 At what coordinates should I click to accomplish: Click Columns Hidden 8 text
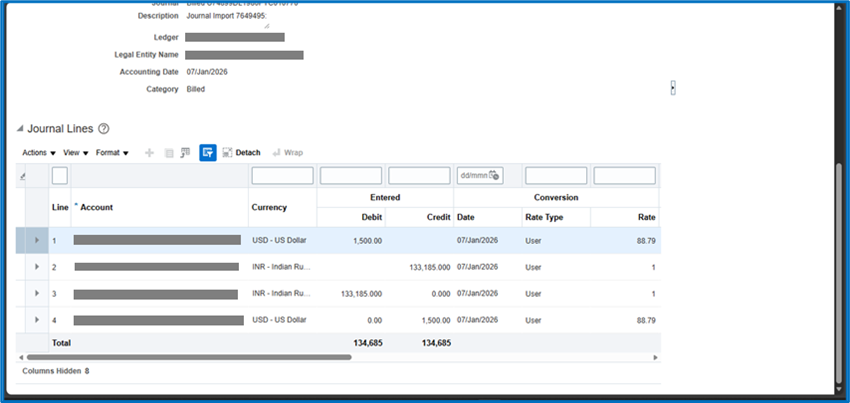tap(56, 372)
